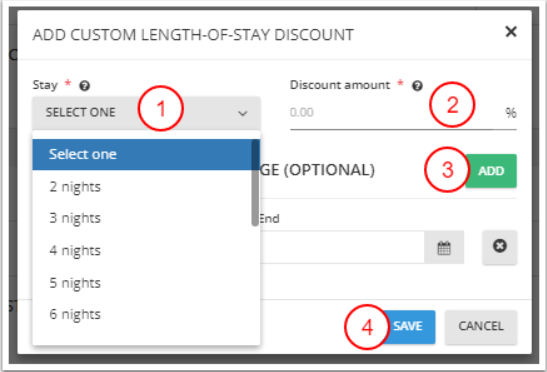Choose the highlighted Select one option
The image size is (547, 372).
pyautogui.click(x=142, y=154)
